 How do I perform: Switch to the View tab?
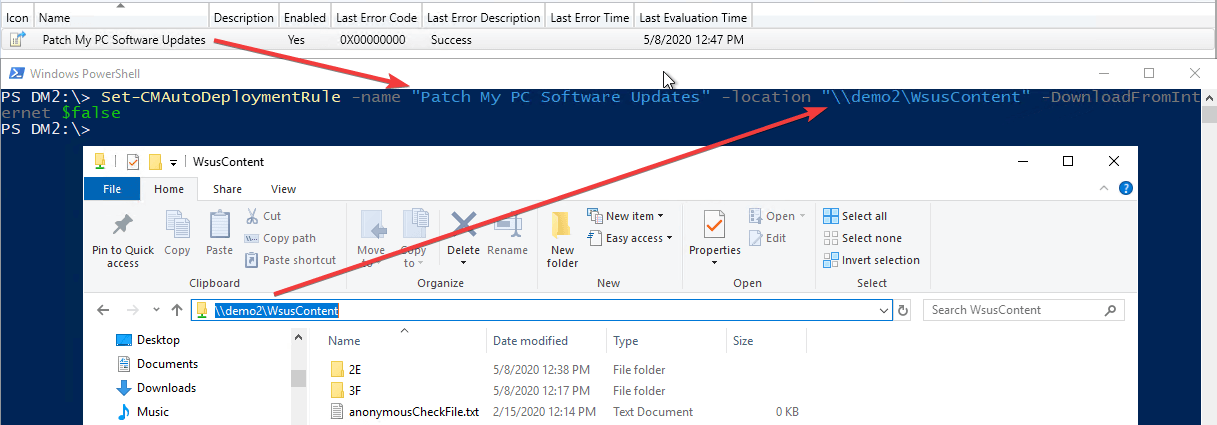click(x=284, y=189)
